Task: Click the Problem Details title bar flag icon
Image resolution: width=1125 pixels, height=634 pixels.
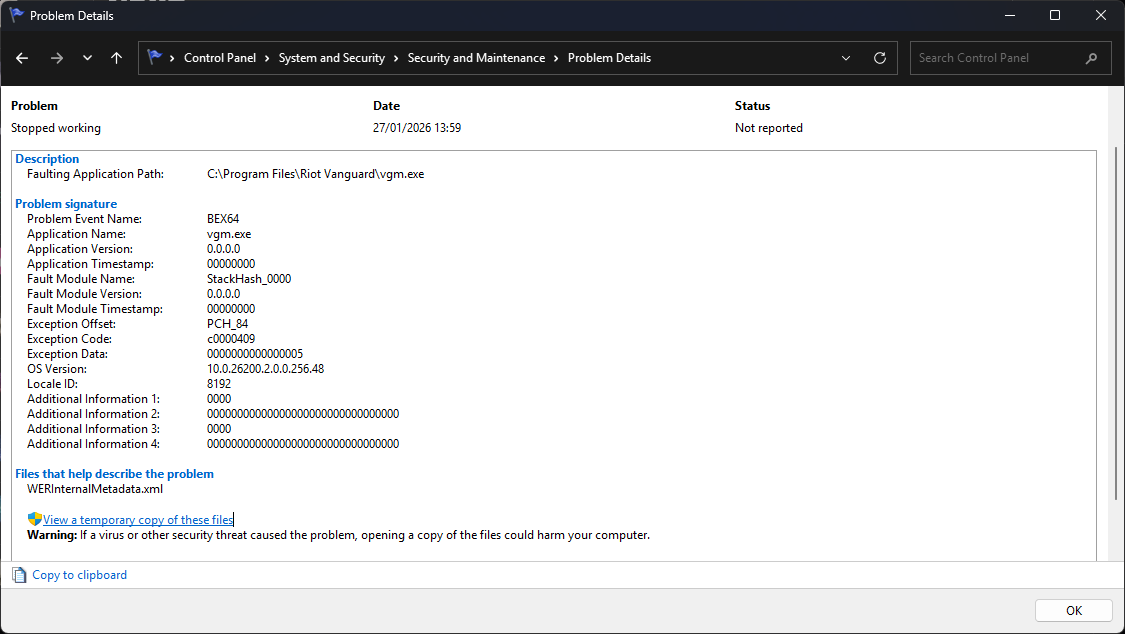Action: pyautogui.click(x=16, y=15)
